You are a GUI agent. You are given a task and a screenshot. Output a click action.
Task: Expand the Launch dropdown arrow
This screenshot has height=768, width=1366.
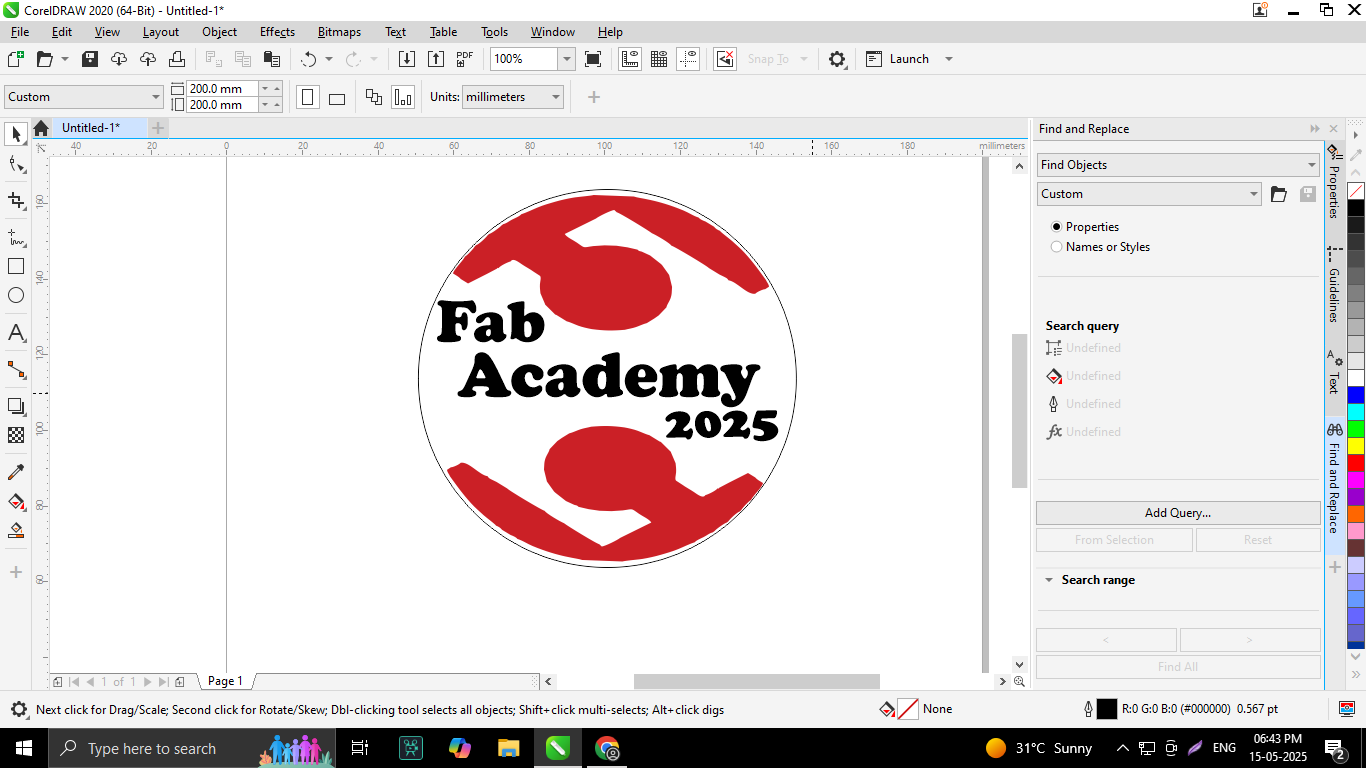949,59
